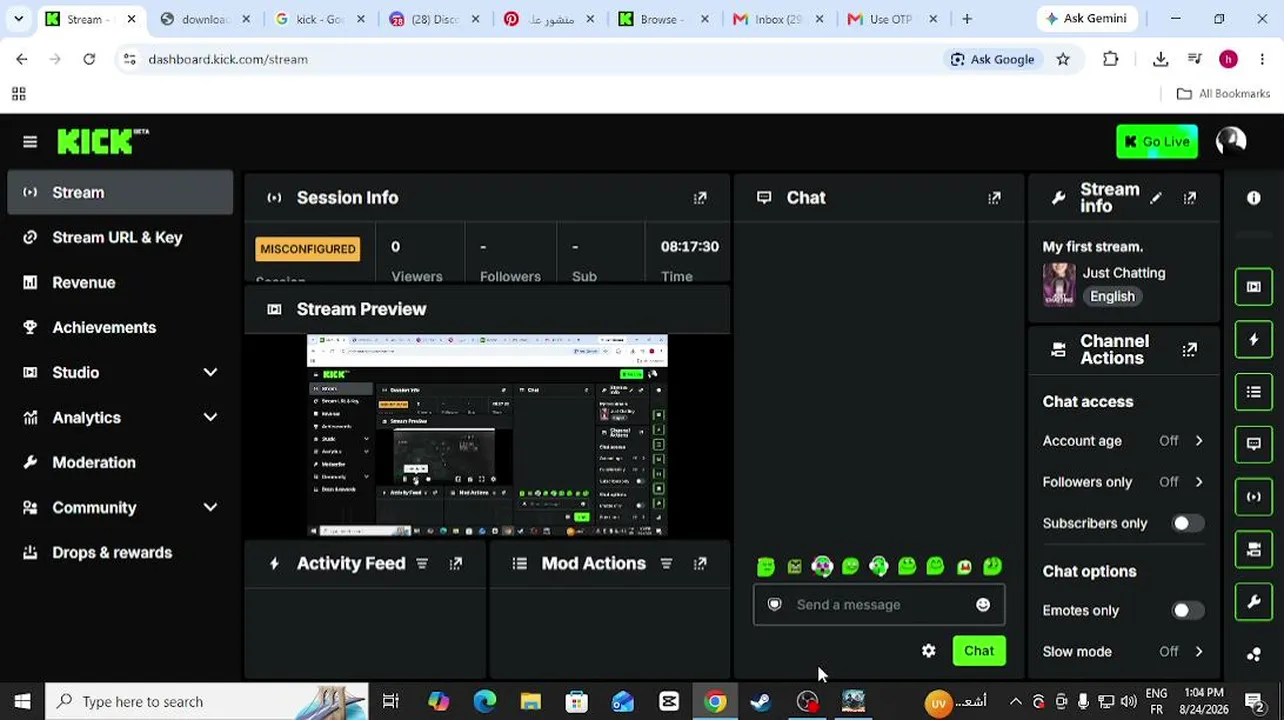Click the English language tag
Image resolution: width=1284 pixels, height=720 pixels.
point(1112,297)
